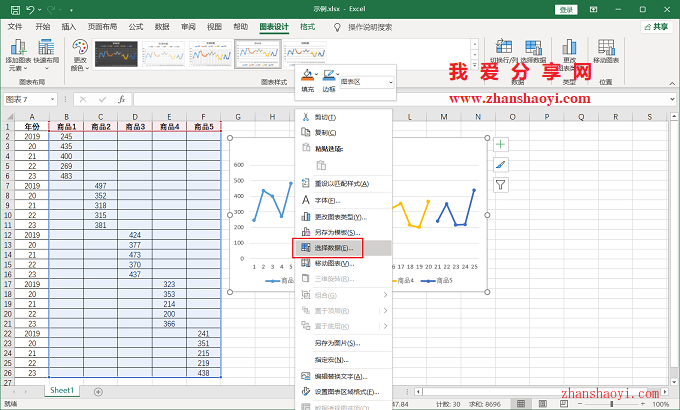
Task: Choose 选择数据(E)... from context menu
Action: click(x=343, y=248)
